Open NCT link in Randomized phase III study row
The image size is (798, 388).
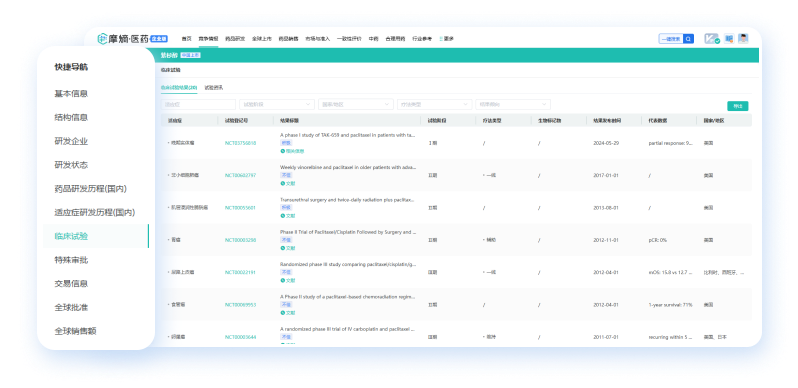point(240,272)
